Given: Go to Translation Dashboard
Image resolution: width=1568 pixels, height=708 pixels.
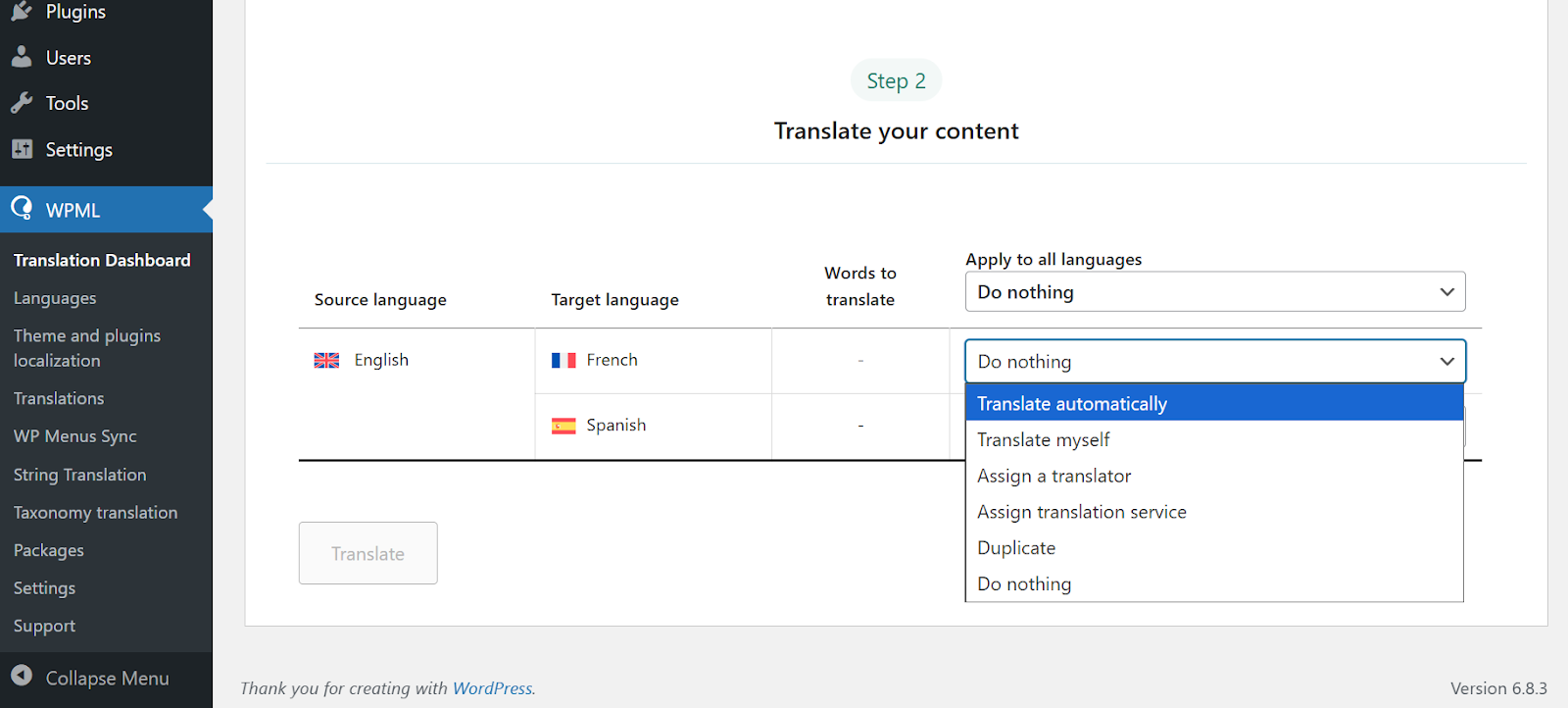Looking at the screenshot, I should (102, 260).
